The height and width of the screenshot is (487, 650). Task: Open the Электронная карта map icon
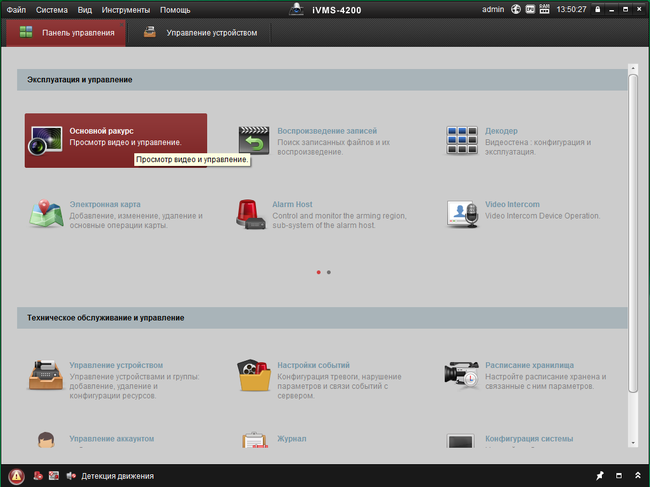pyautogui.click(x=46, y=213)
